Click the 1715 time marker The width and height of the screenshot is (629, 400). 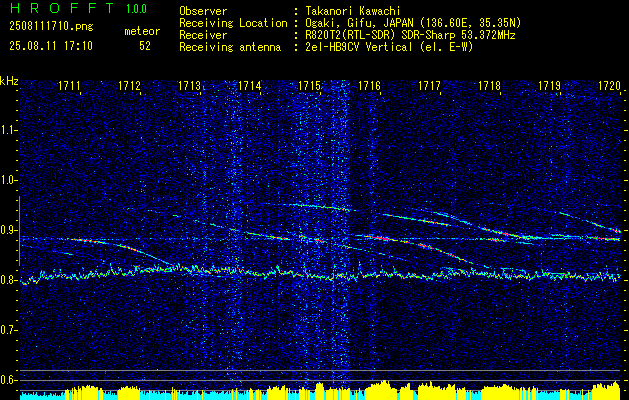click(x=310, y=86)
